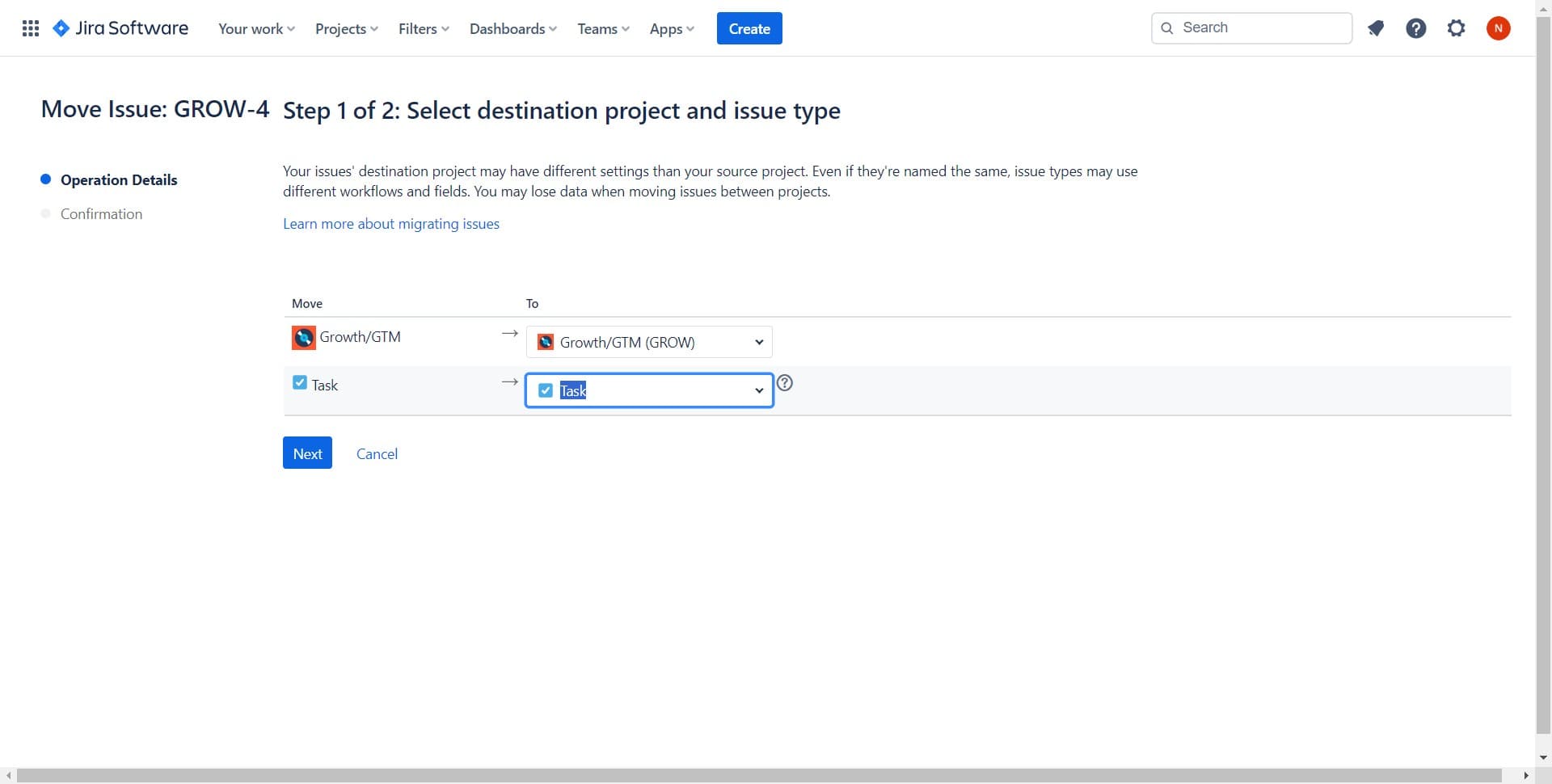Click the Growth/GTM project icon
Viewport: 1552px width, 784px height.
tap(302, 338)
